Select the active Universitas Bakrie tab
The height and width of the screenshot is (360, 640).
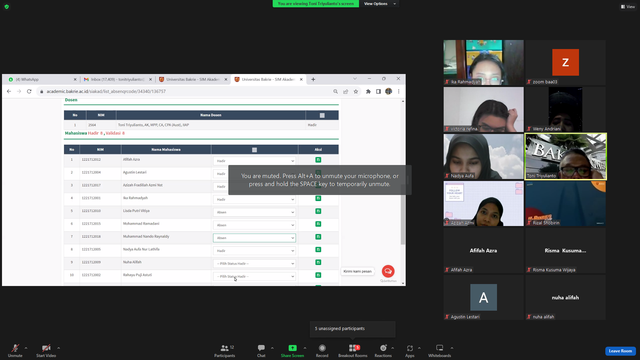click(267, 79)
